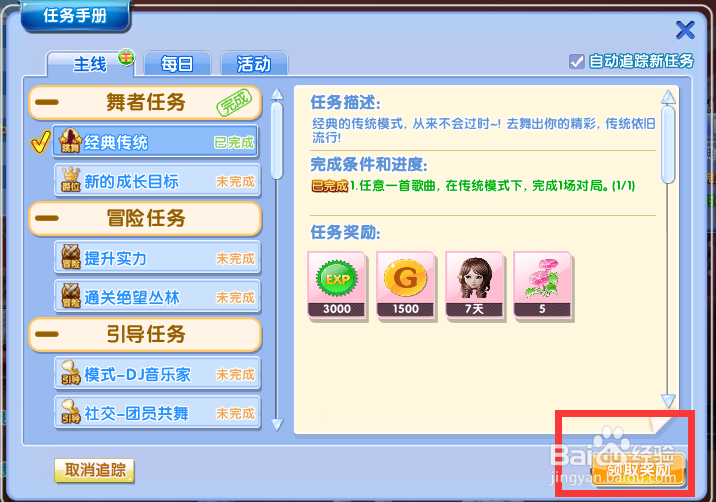Image resolution: width=716 pixels, height=502 pixels.
Task: Click the EXP 3000 reward icon
Action: coord(337,285)
